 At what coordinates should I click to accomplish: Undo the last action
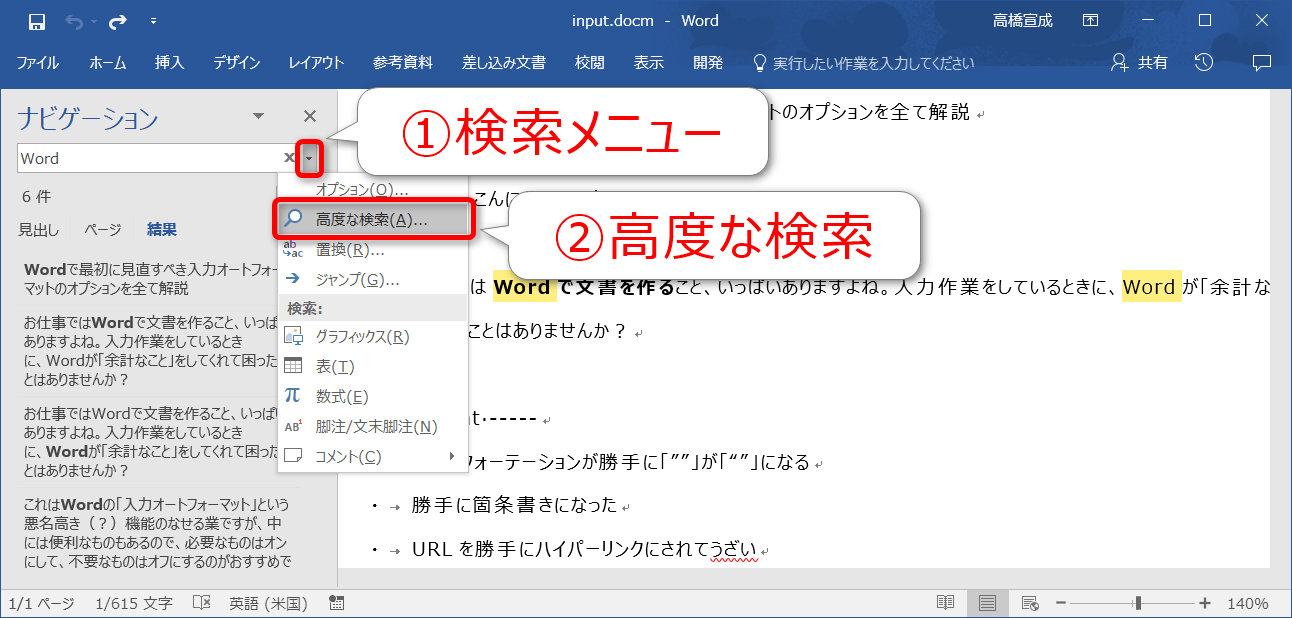click(75, 21)
